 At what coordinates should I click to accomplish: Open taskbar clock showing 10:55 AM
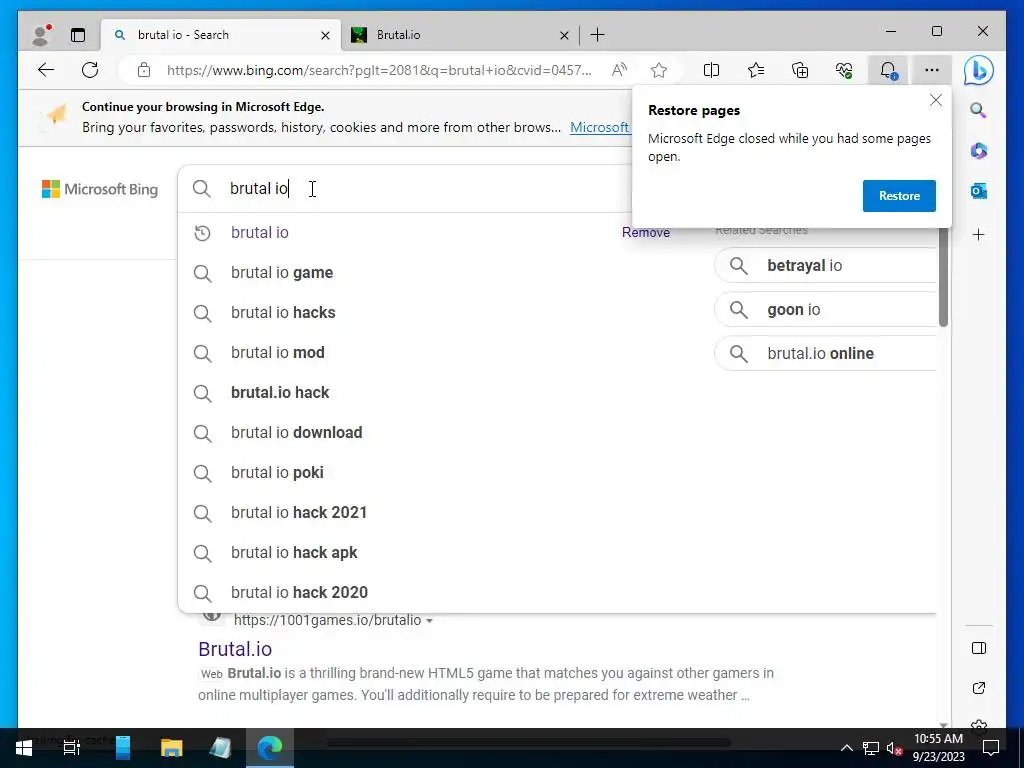point(938,748)
